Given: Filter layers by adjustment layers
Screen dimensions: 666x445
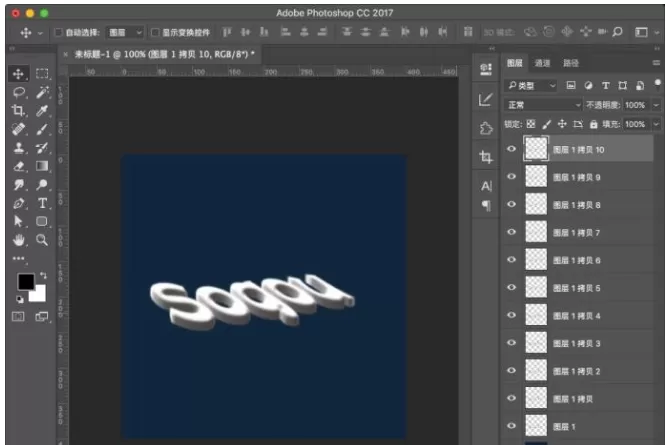Looking at the screenshot, I should pos(588,86).
